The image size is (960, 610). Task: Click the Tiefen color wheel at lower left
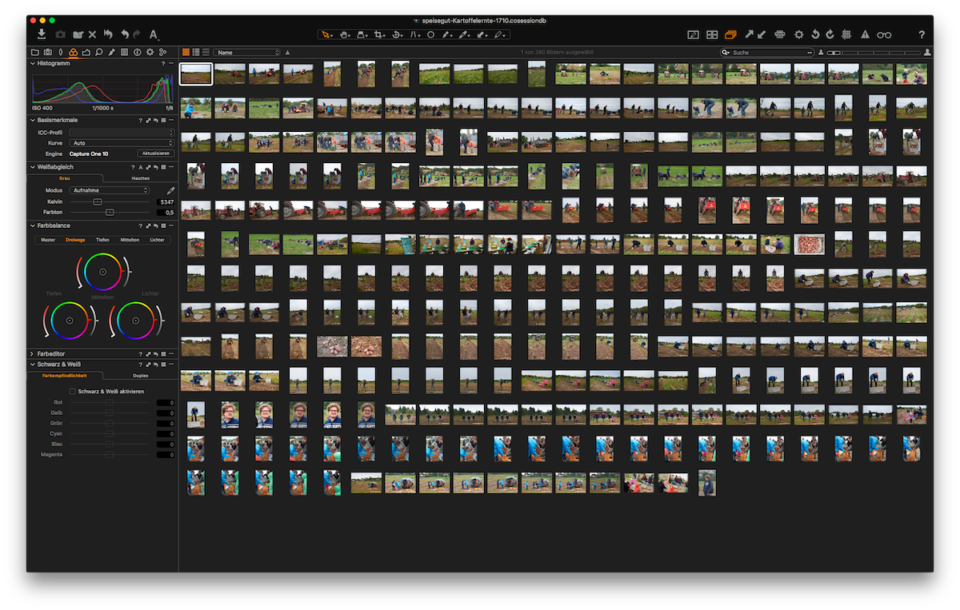[69, 320]
